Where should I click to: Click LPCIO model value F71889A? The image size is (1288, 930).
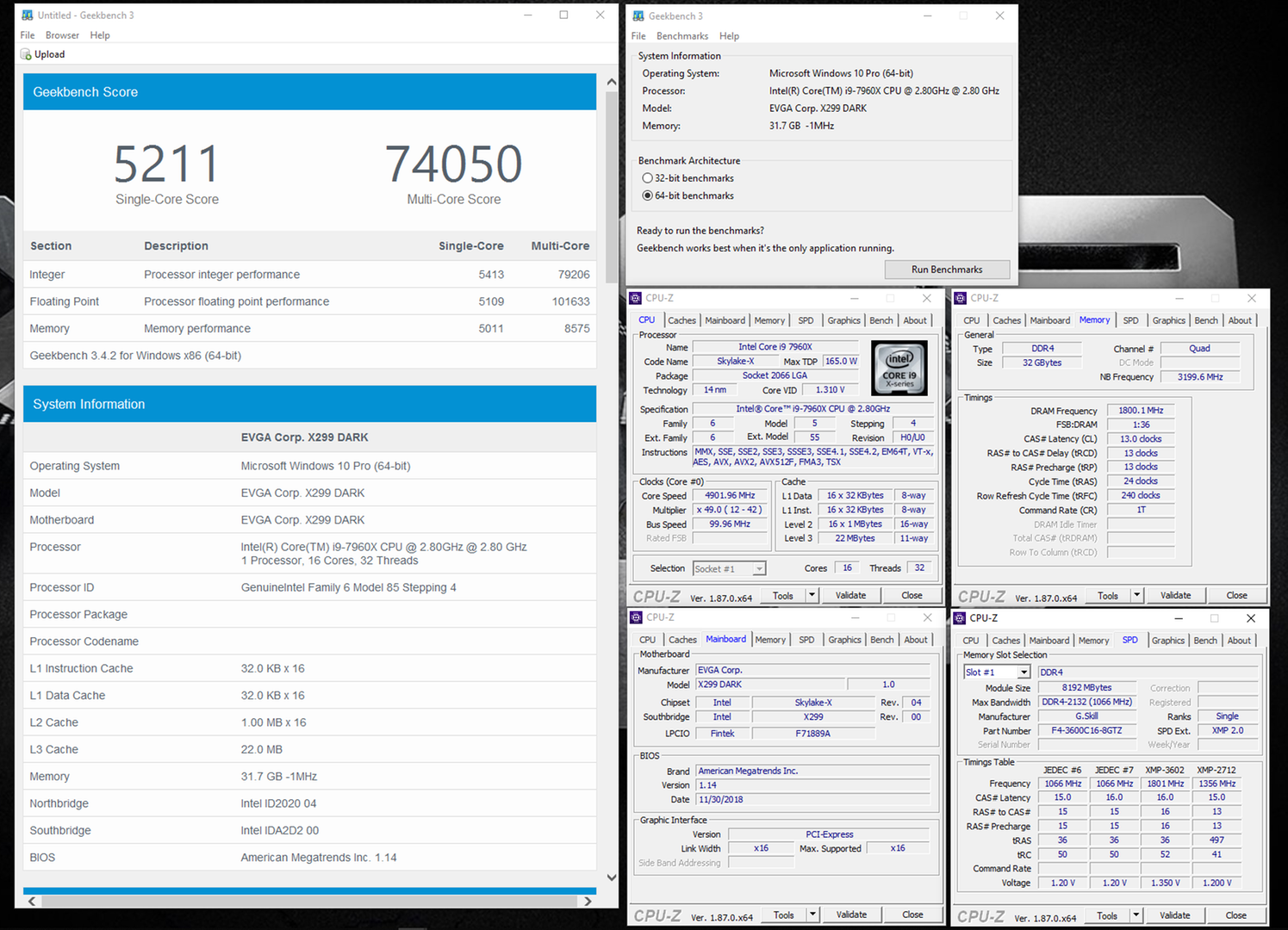(x=813, y=734)
